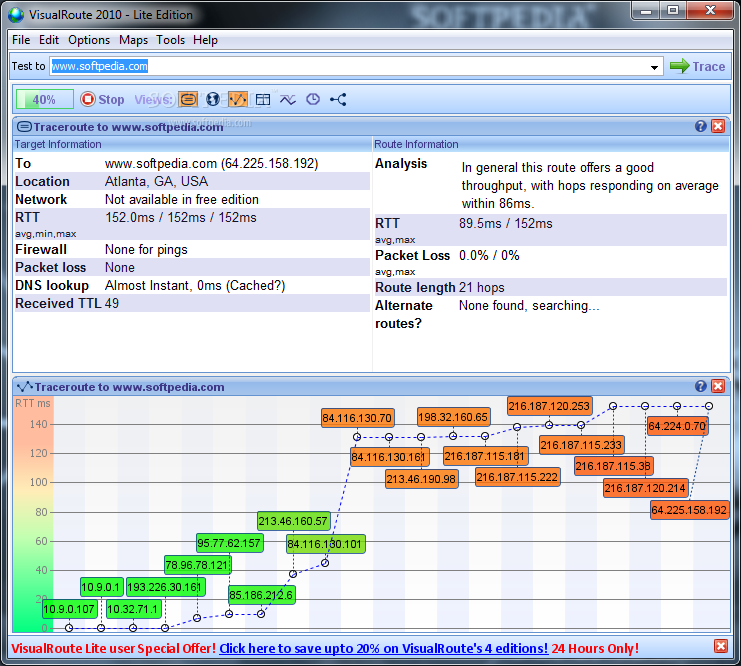Select destination hop label 64.225.158.192
The width and height of the screenshot is (741, 666).
(x=689, y=510)
